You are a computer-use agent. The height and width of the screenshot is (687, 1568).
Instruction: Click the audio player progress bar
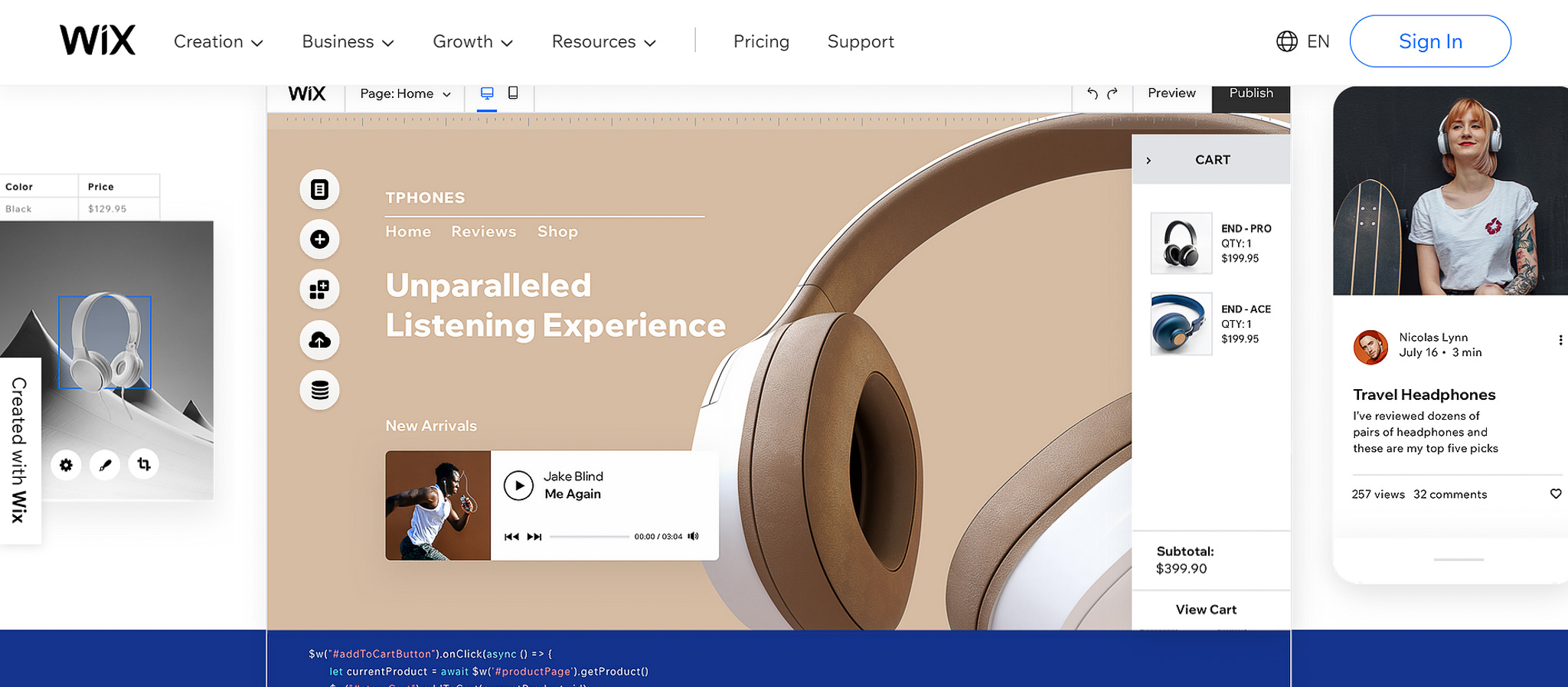tap(589, 537)
